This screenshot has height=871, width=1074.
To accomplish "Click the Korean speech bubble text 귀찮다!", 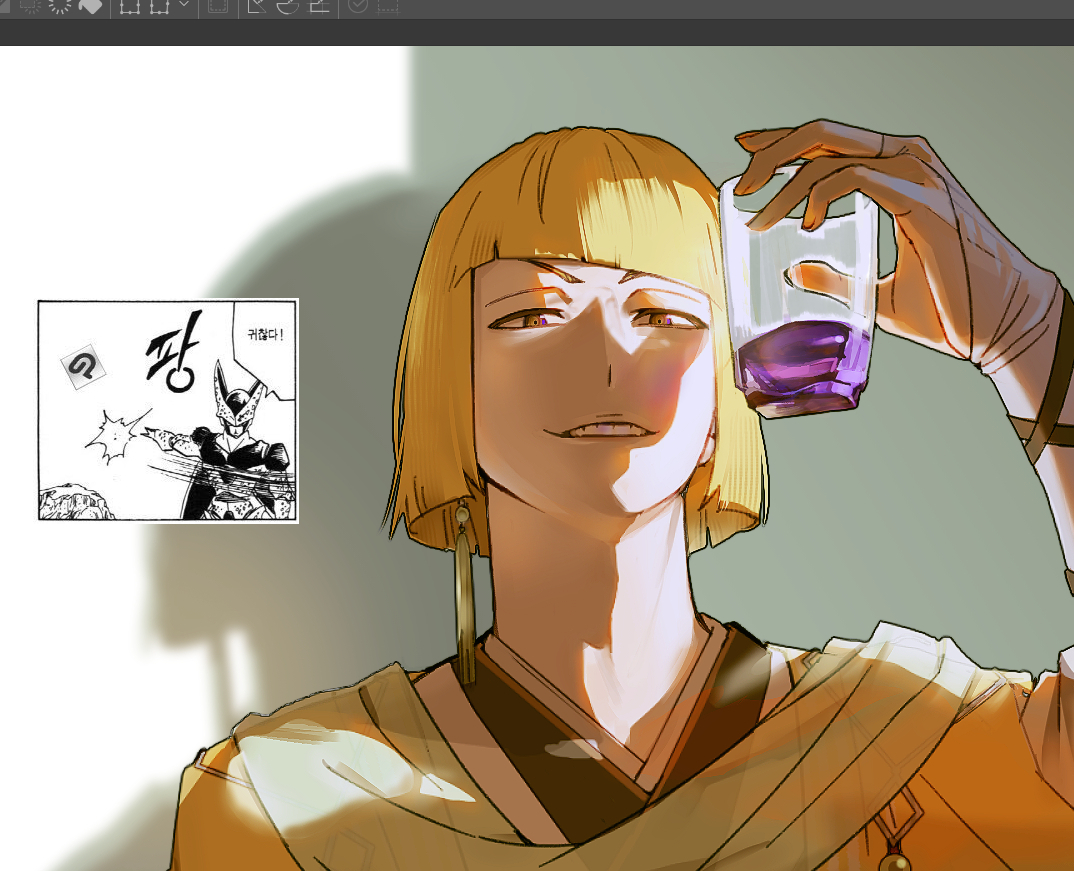I will tap(264, 334).
